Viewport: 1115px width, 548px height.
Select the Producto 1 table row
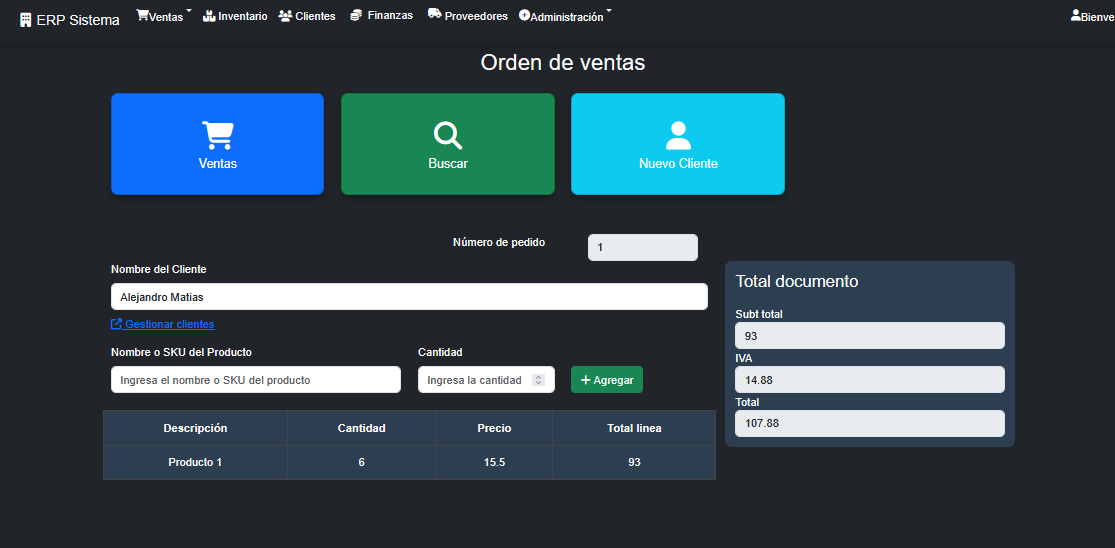[x=409, y=462]
